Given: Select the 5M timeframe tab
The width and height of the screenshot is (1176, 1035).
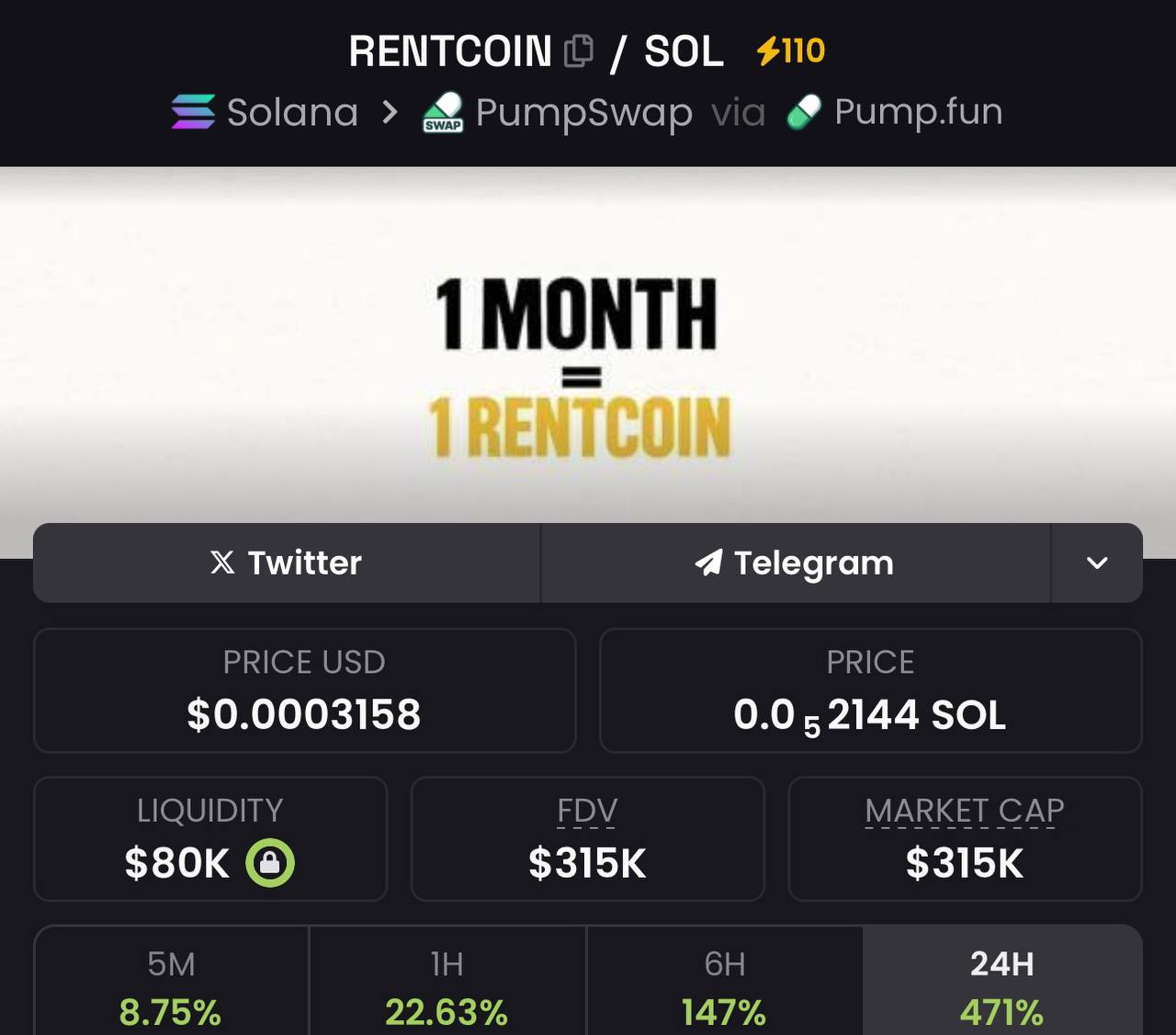Looking at the screenshot, I should click(x=171, y=981).
